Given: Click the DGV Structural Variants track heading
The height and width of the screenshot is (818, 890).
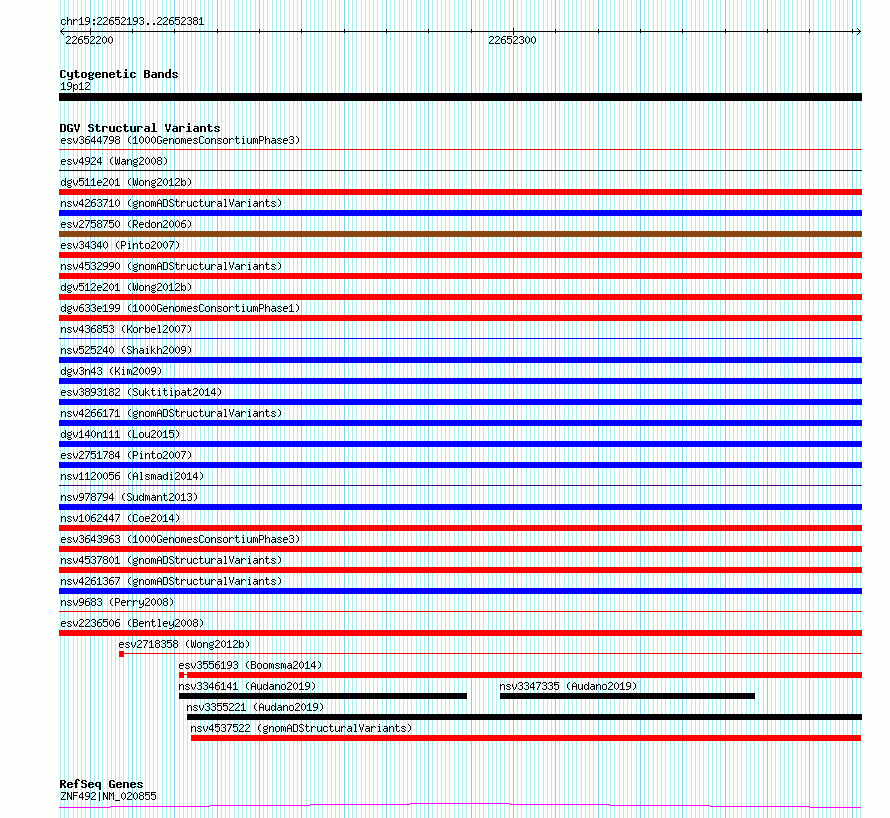Looking at the screenshot, I should pos(140,128).
